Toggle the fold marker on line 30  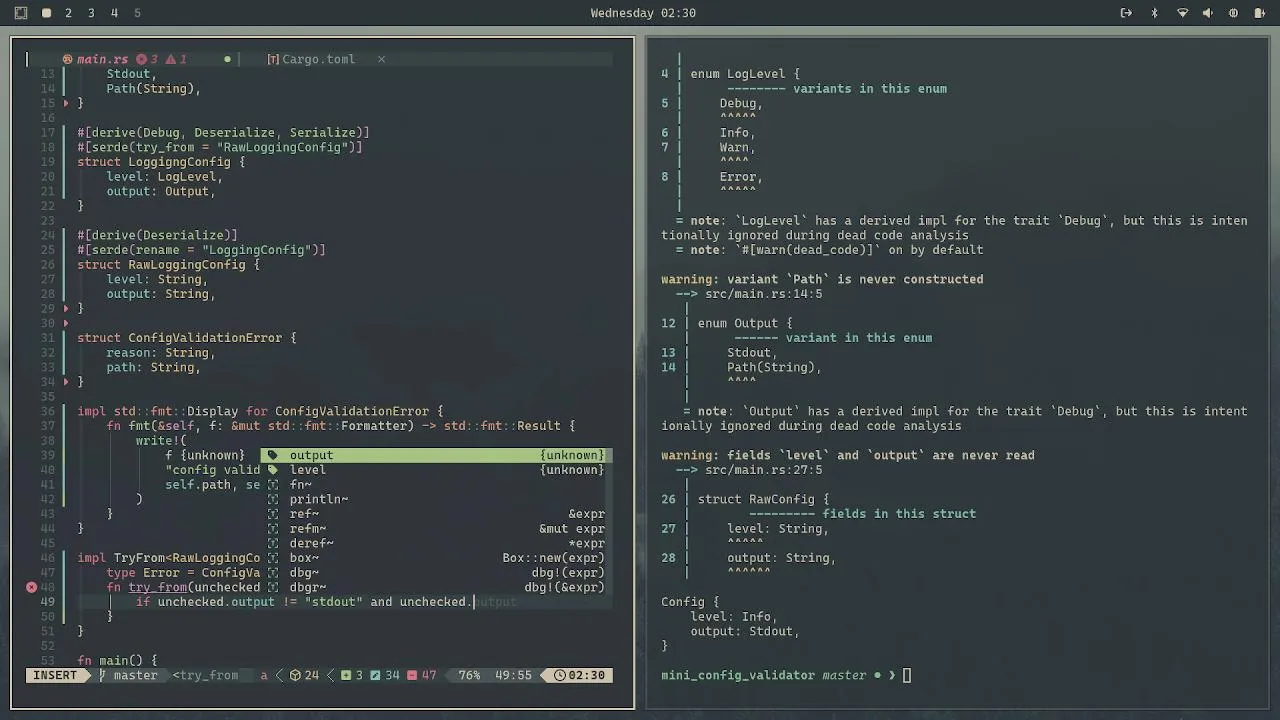[66, 323]
